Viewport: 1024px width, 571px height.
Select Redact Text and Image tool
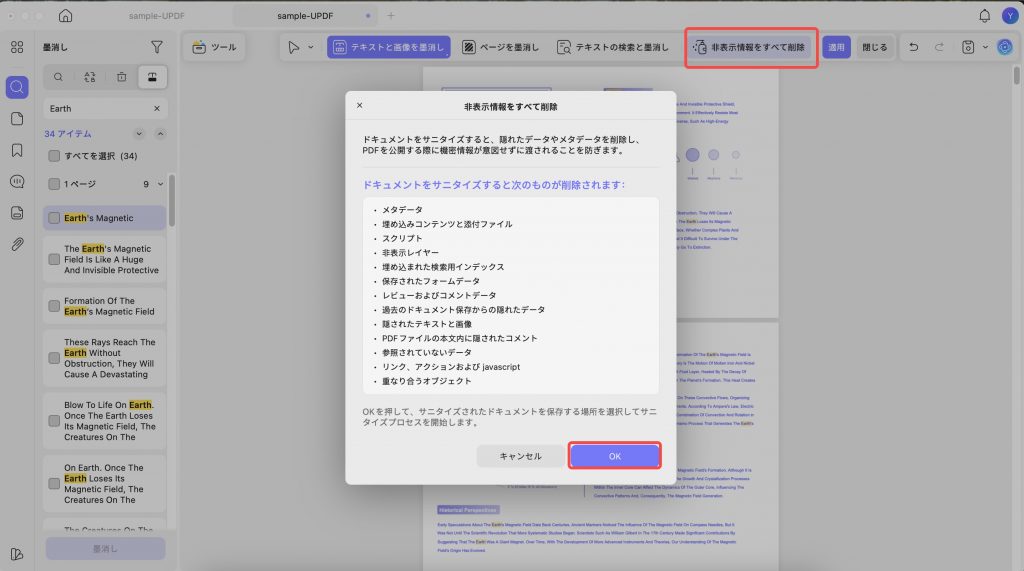(x=389, y=47)
